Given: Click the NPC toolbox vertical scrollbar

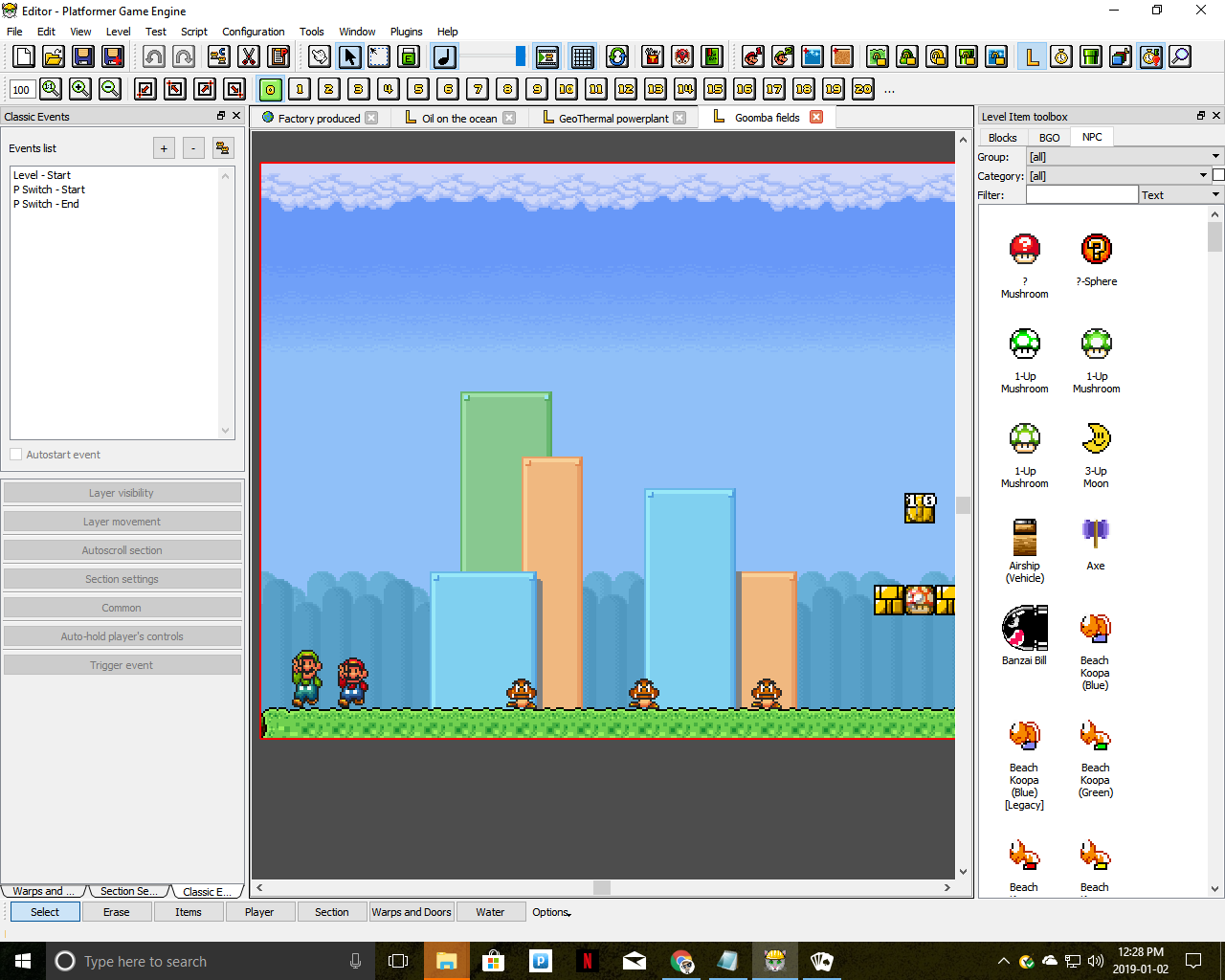Looking at the screenshot, I should [x=1215, y=237].
